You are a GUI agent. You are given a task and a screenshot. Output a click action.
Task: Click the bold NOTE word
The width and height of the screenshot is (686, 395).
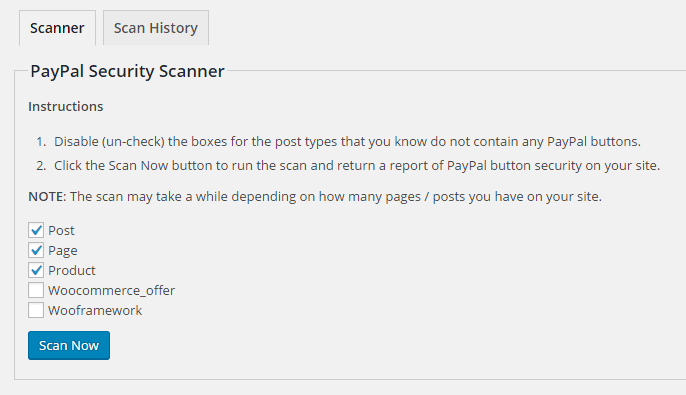tap(47, 196)
